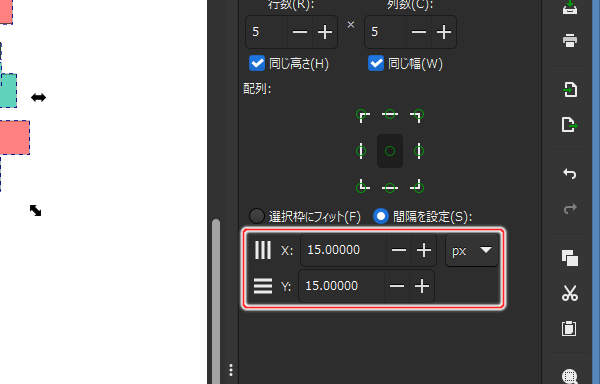Decrease the row count with minus
The width and height of the screenshot is (600, 384).
300,32
